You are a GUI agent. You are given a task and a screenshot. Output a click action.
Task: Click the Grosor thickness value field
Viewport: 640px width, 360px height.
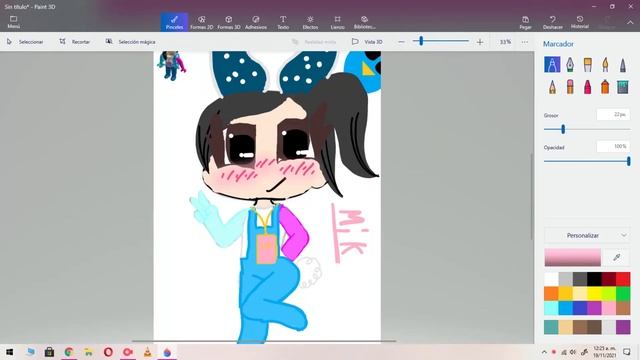coord(613,115)
